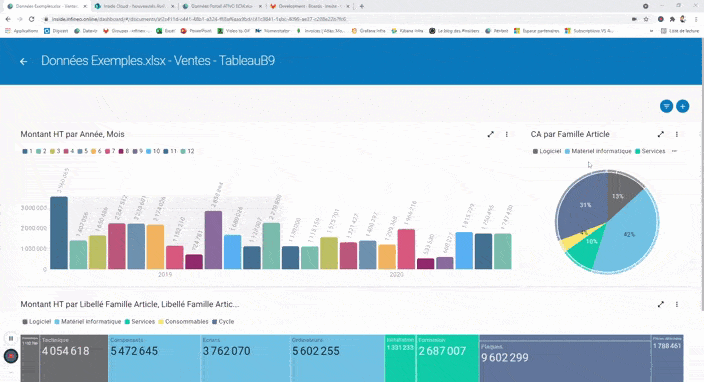Toggle month 2 series in bar legend
This screenshot has width=704, height=382.
[41, 151]
